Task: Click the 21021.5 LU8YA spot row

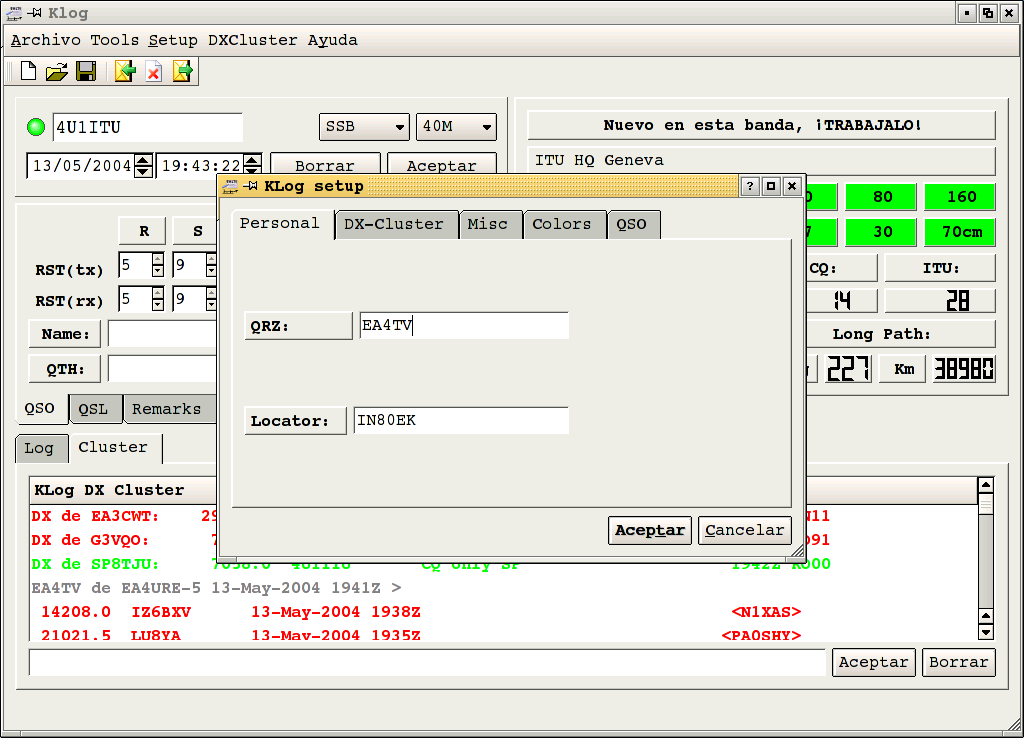Action: click(503, 635)
